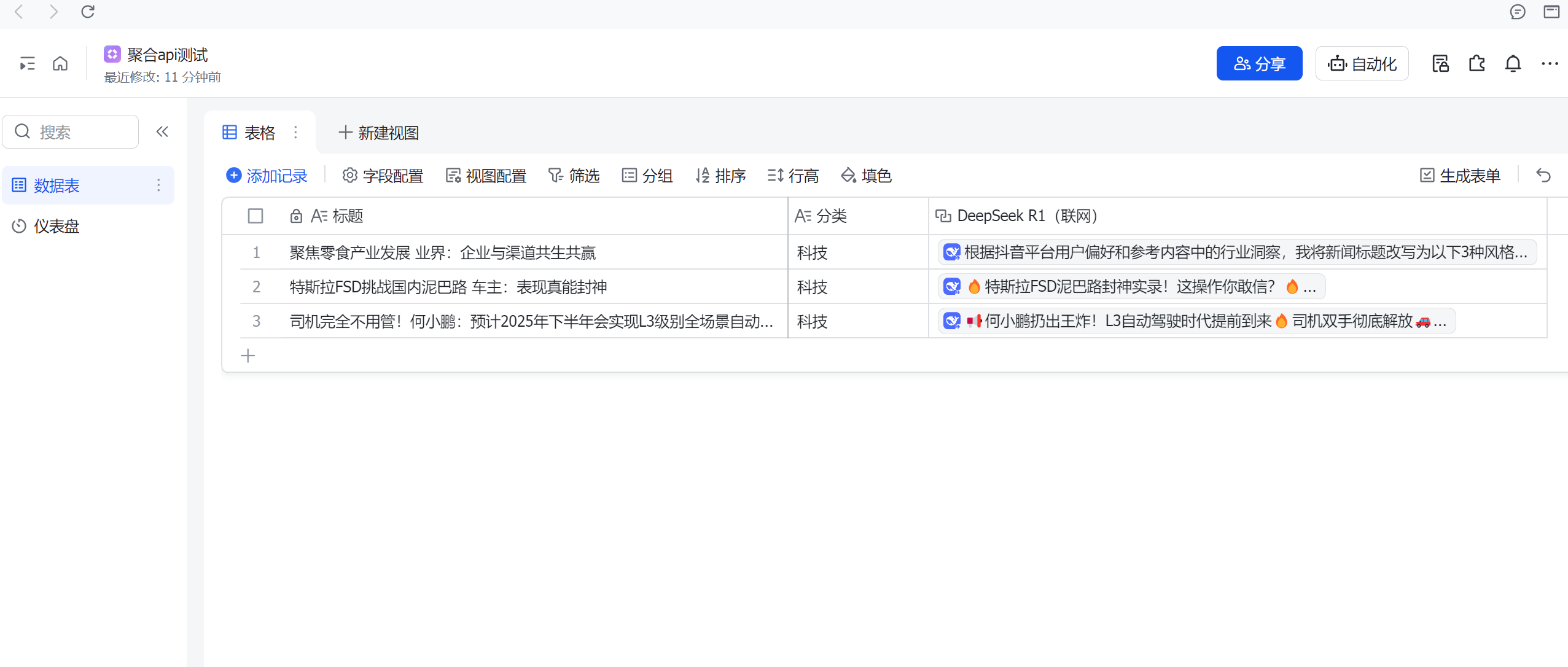
Task: Click 新建视图 to add a view
Action: tap(379, 133)
